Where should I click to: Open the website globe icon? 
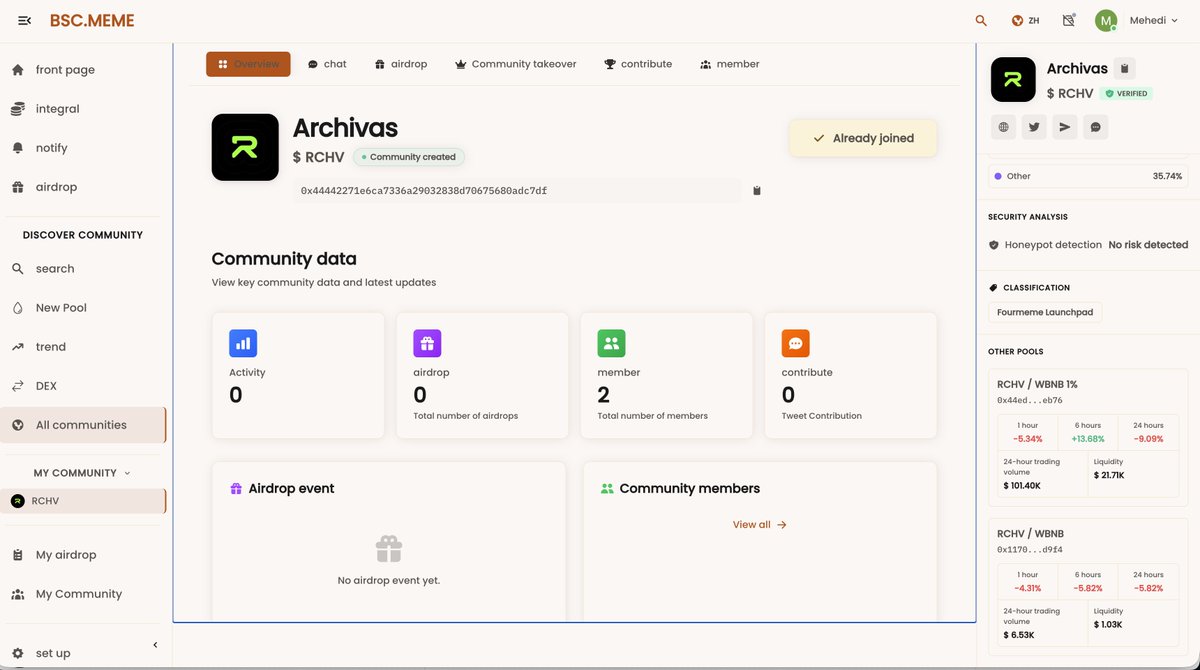click(1004, 127)
